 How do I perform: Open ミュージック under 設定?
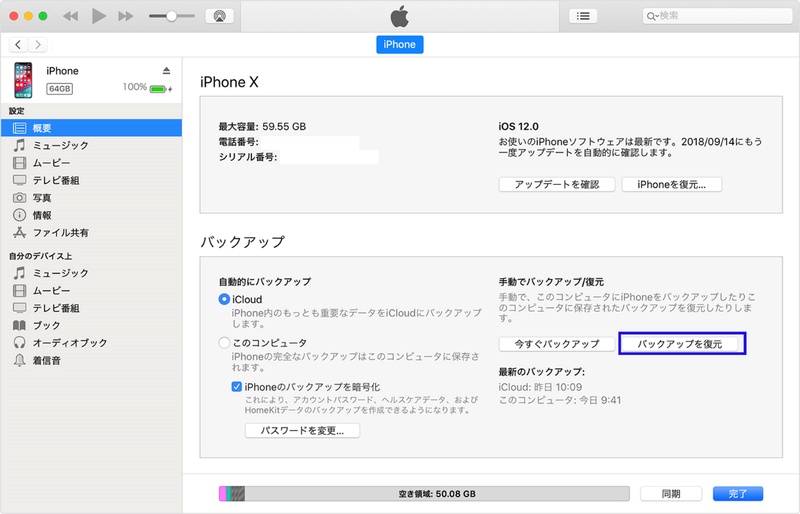(91, 145)
